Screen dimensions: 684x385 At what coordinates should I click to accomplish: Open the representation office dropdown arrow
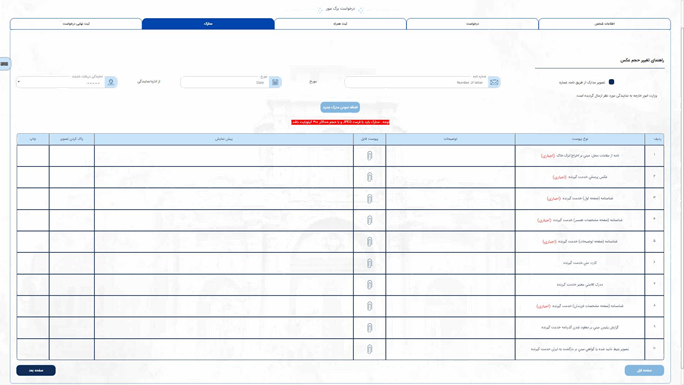click(x=19, y=82)
